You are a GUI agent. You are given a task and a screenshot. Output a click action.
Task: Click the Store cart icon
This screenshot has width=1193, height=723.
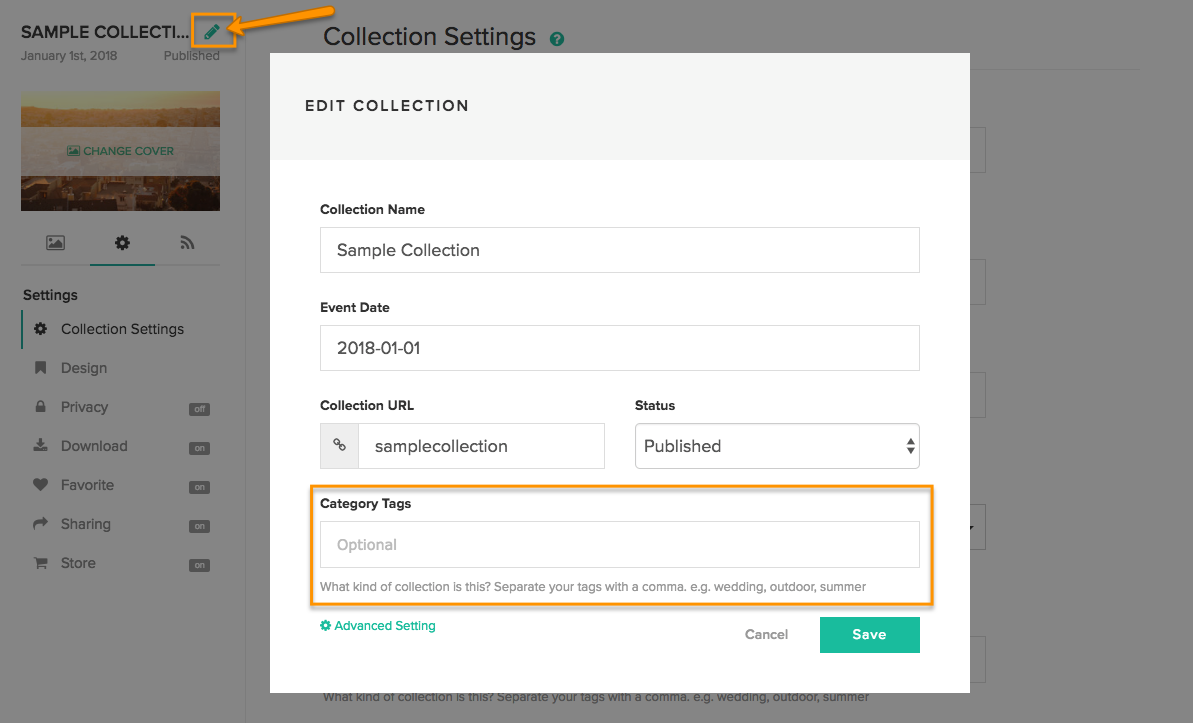point(41,563)
